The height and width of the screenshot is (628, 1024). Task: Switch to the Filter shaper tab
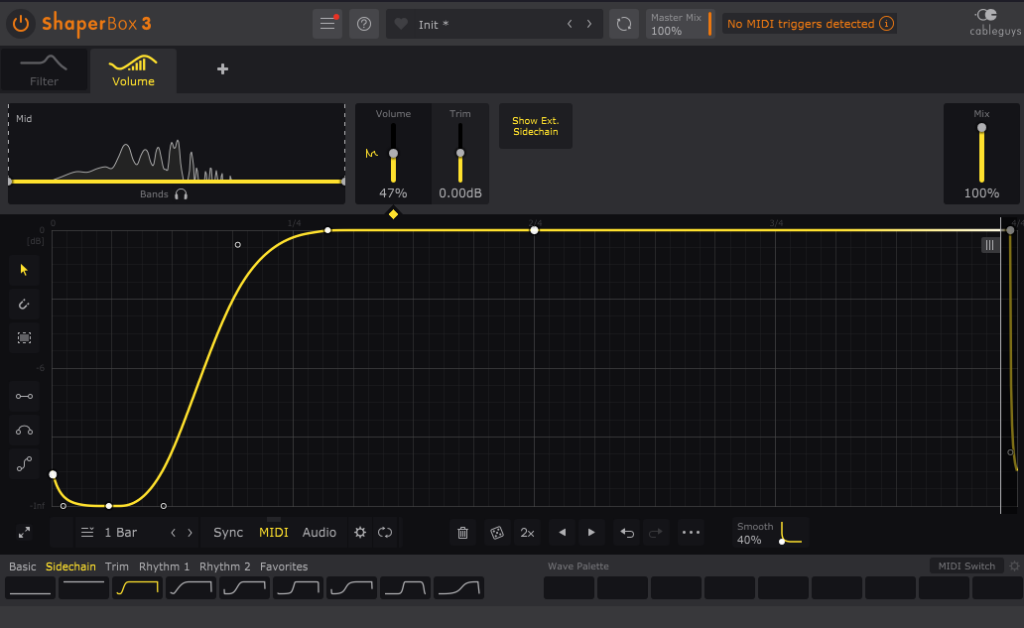click(44, 71)
